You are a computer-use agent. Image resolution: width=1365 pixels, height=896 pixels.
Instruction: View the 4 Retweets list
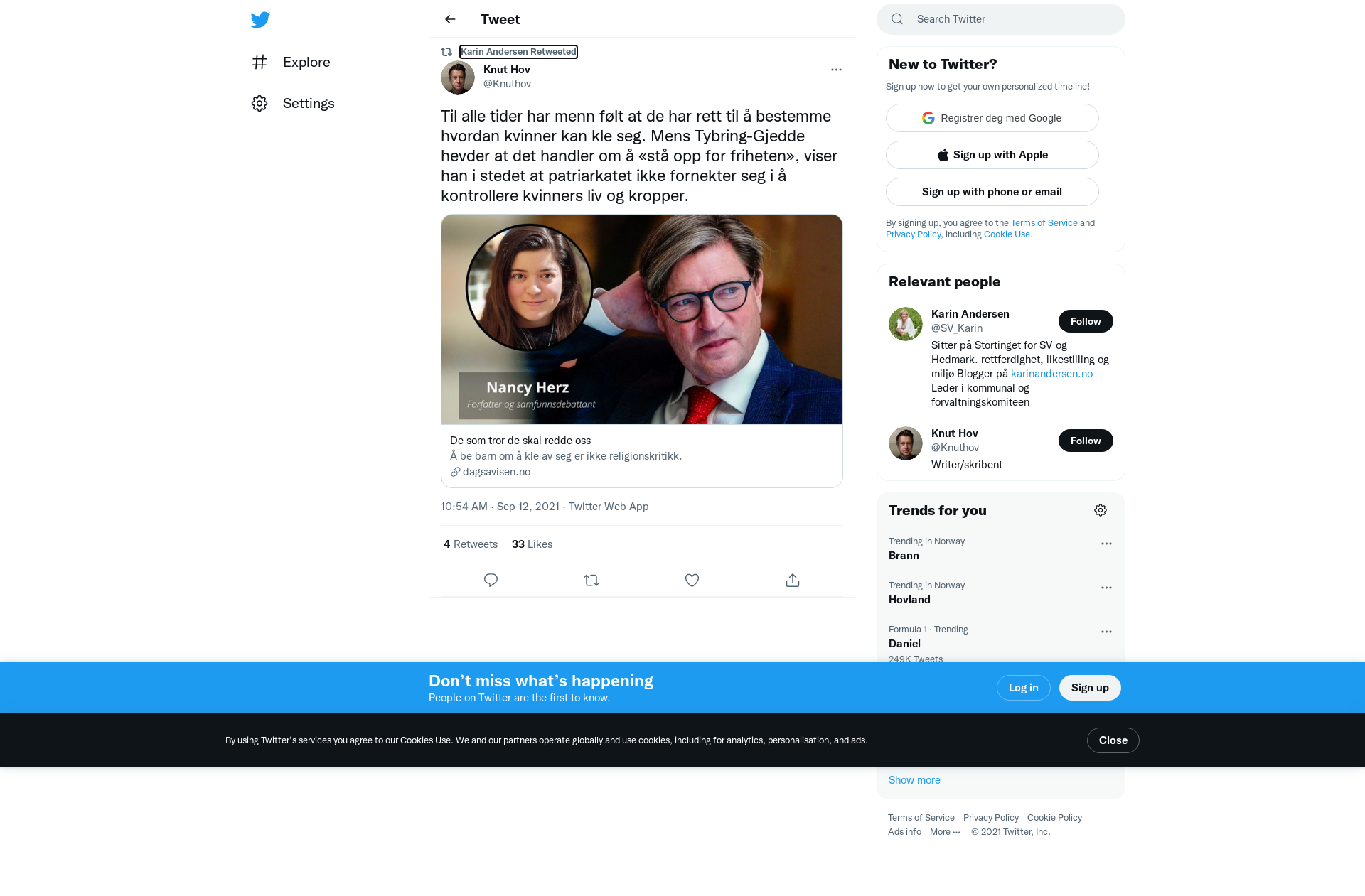point(471,544)
